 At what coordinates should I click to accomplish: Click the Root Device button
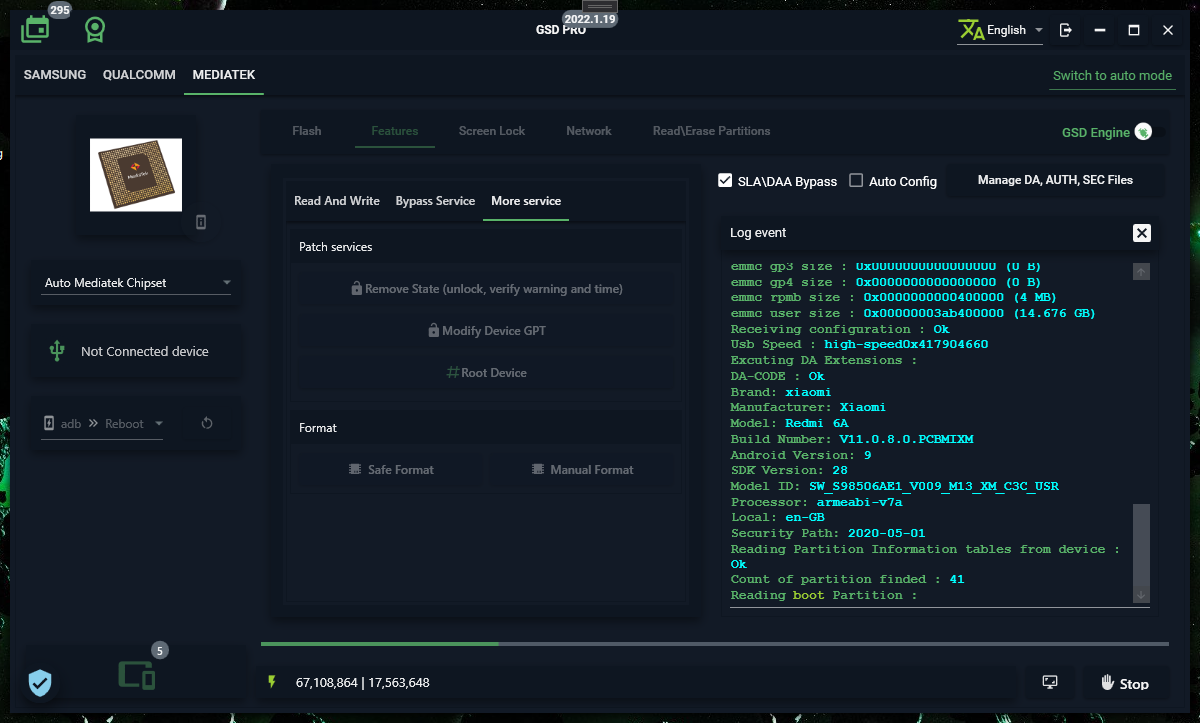pos(487,373)
